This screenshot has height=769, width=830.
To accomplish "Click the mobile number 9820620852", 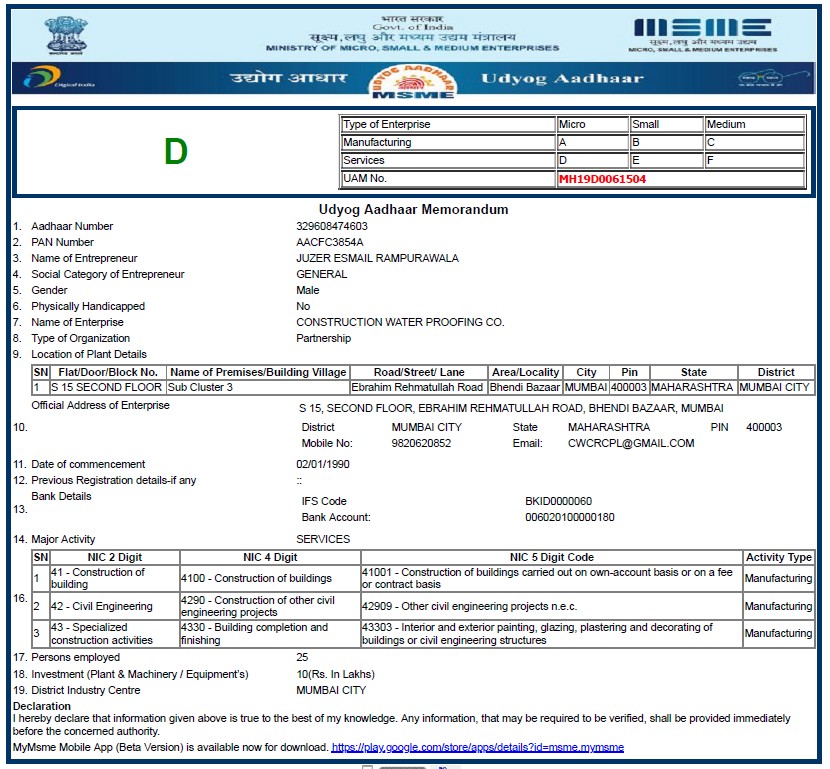I will [421, 443].
